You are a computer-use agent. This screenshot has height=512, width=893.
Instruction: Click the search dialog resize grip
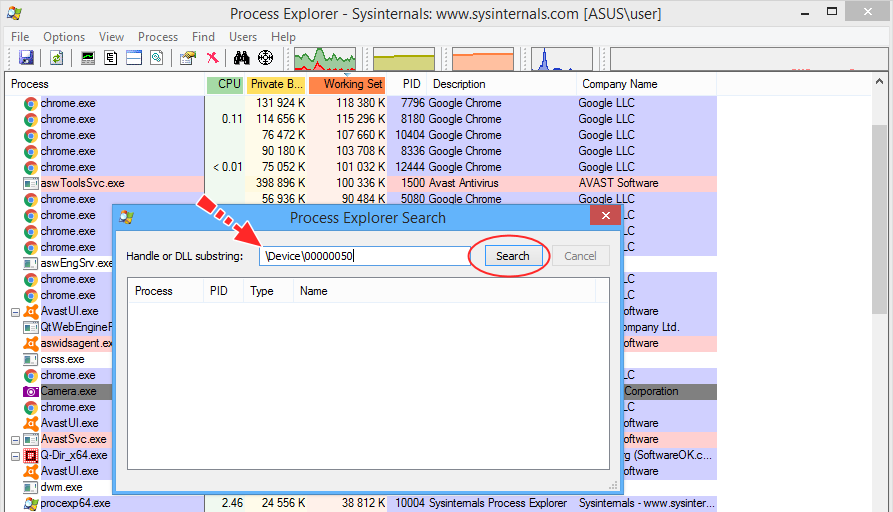pyautogui.click(x=613, y=486)
